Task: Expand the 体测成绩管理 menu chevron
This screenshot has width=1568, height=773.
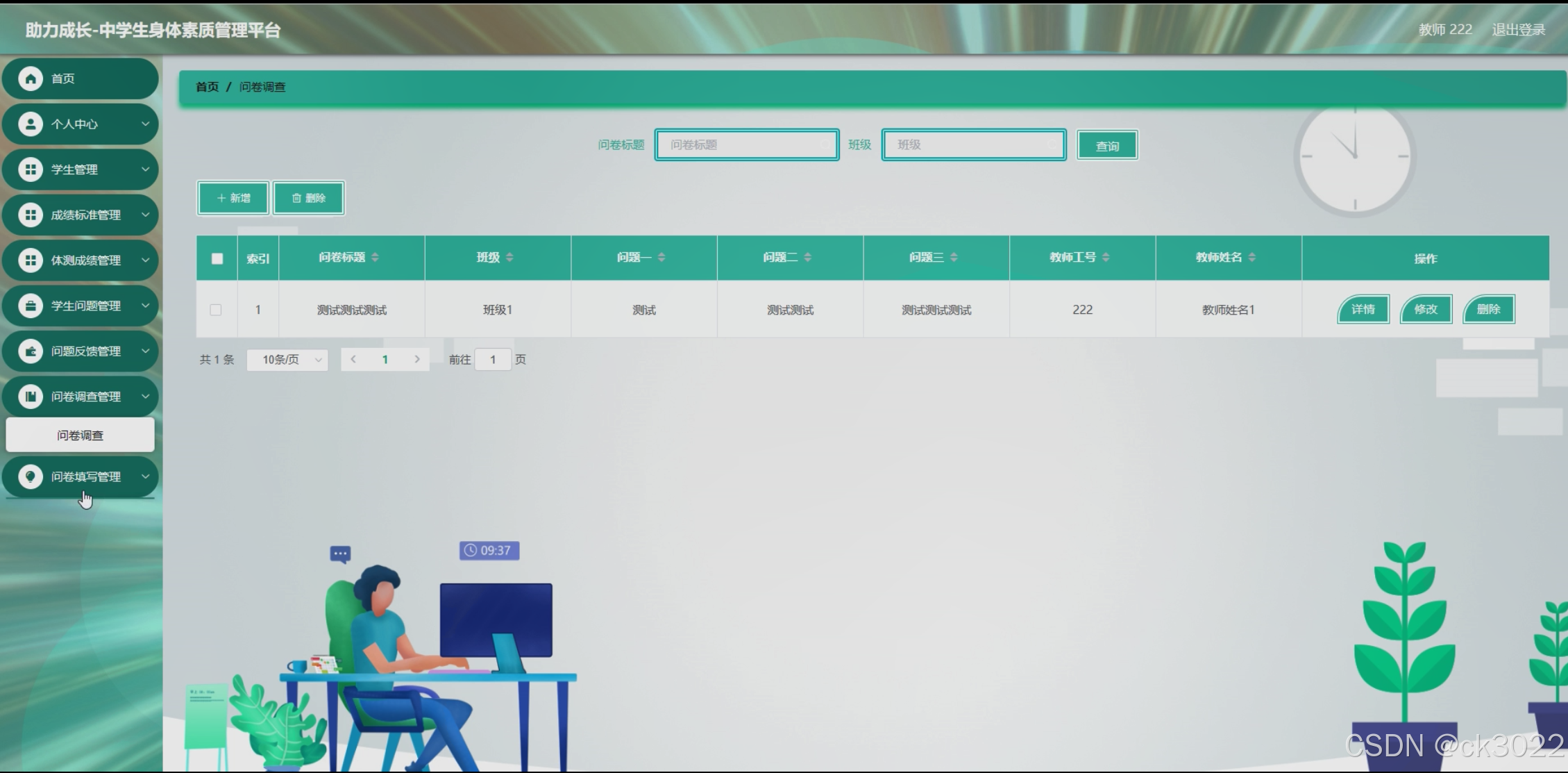Action: click(x=145, y=260)
